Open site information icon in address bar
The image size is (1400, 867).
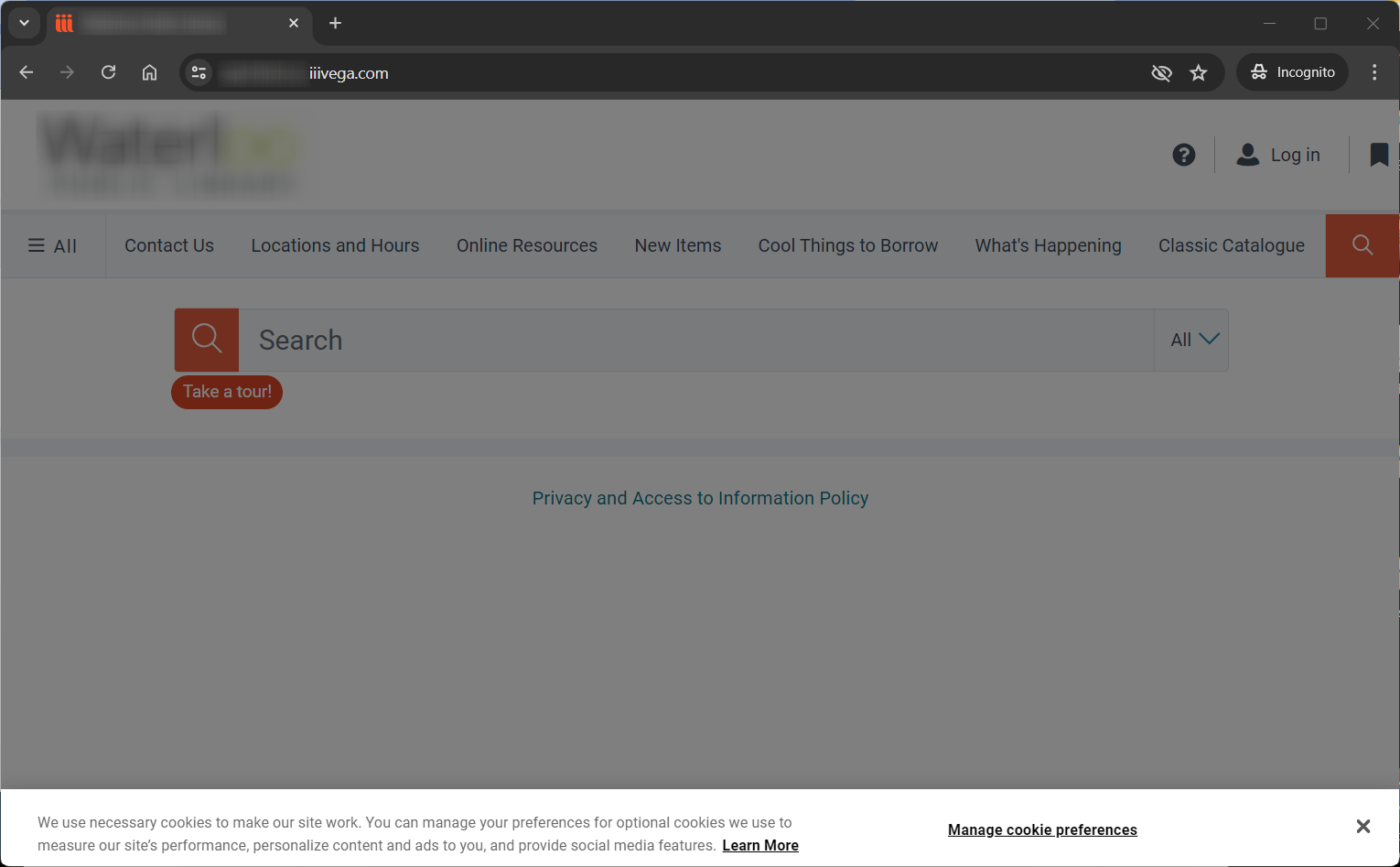pos(199,73)
